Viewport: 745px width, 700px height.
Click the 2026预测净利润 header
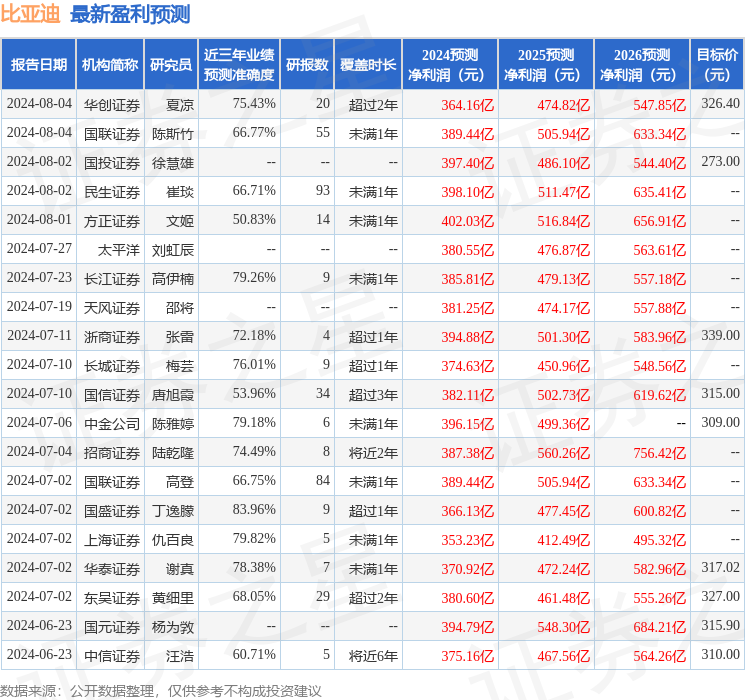(642, 65)
